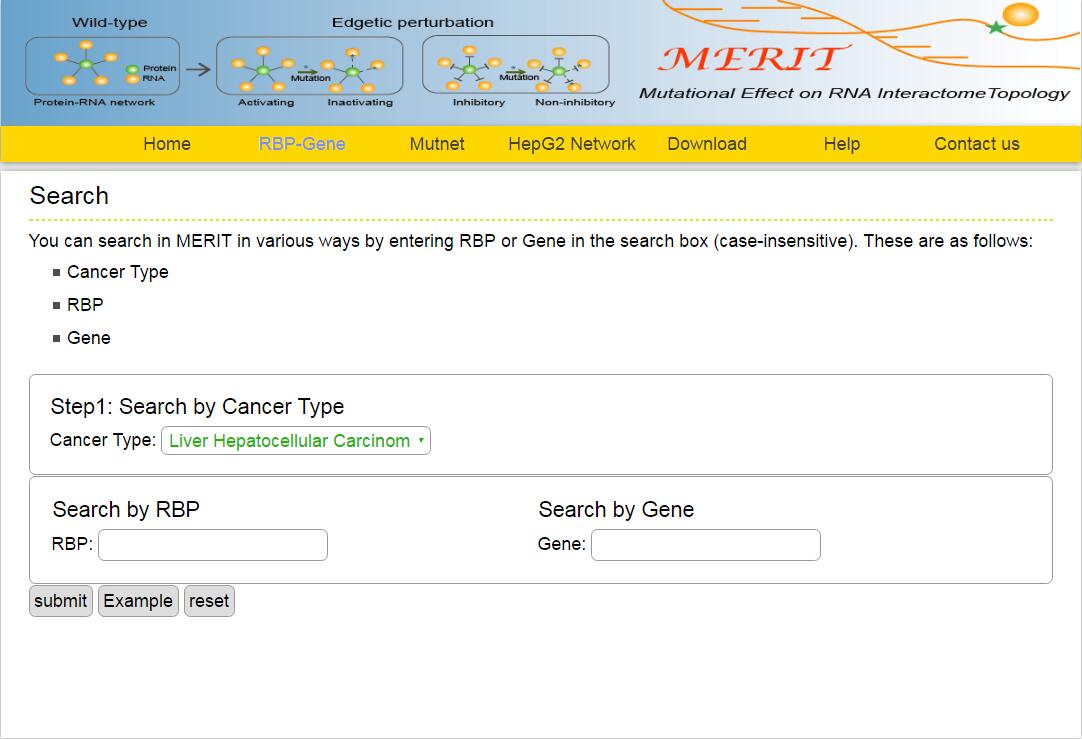Click the reset button

[x=209, y=601]
